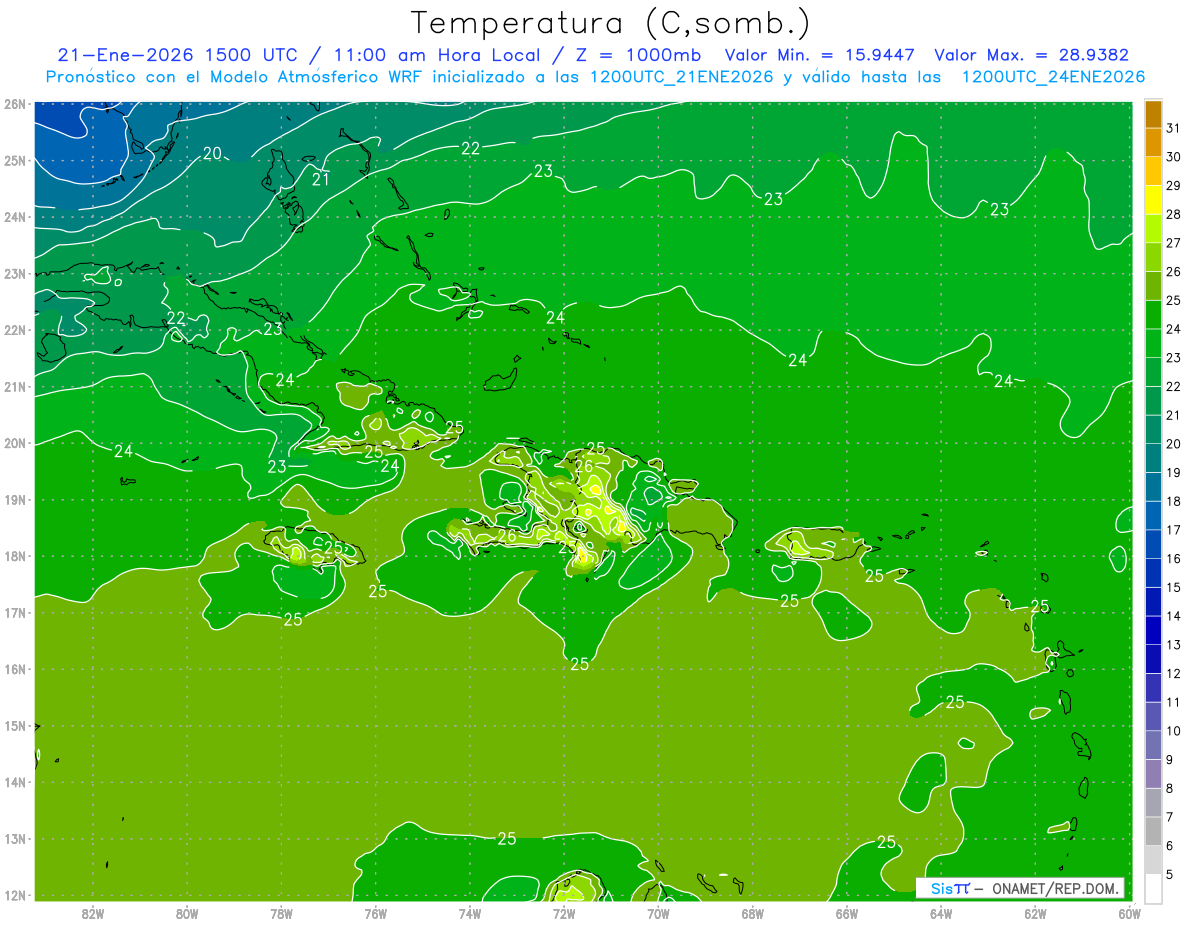The image size is (1200, 927).
Task: Select the Valor Min. = 15.9447 readout
Action: [818, 55]
